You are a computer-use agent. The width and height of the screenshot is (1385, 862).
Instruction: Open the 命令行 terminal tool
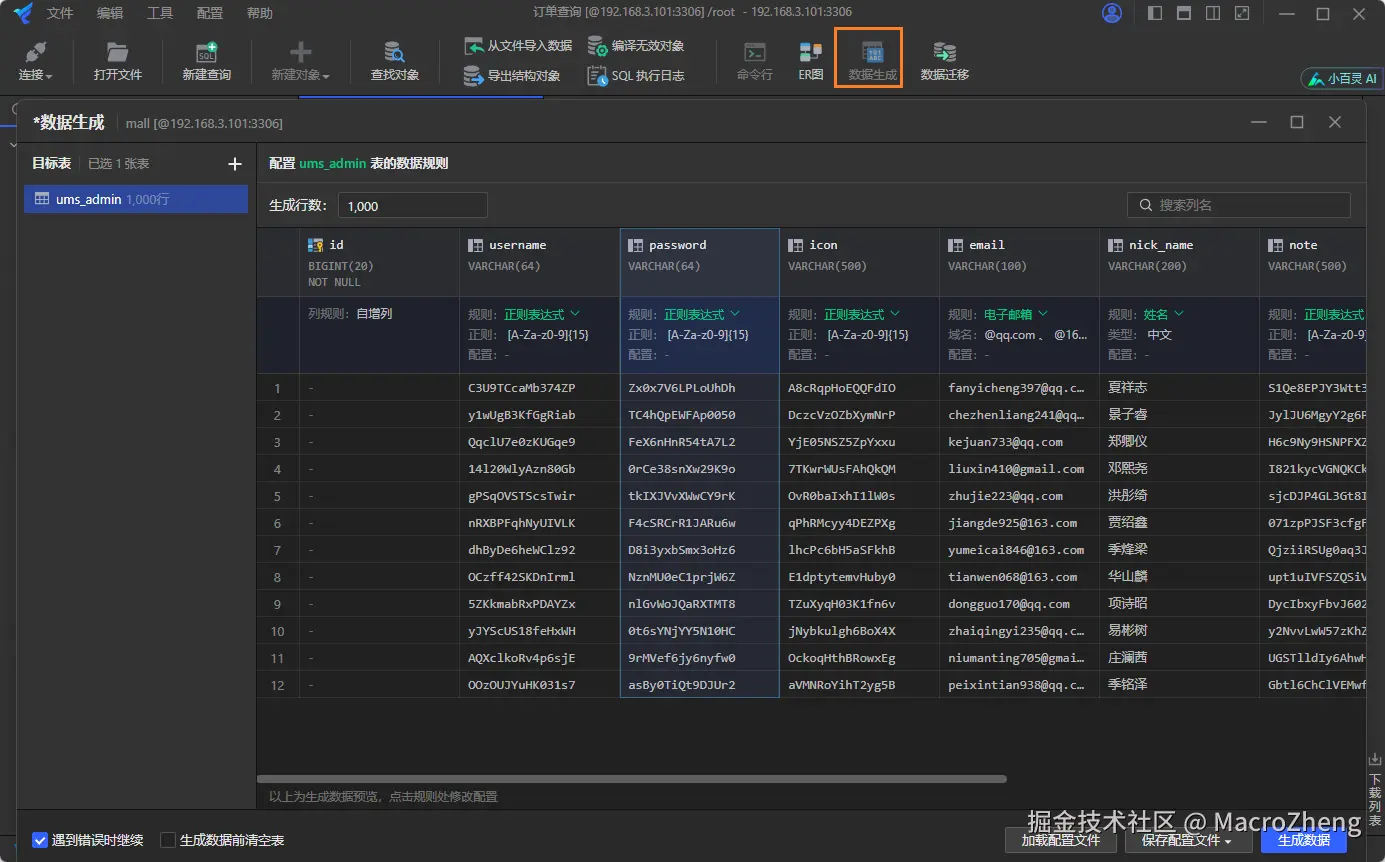point(755,62)
